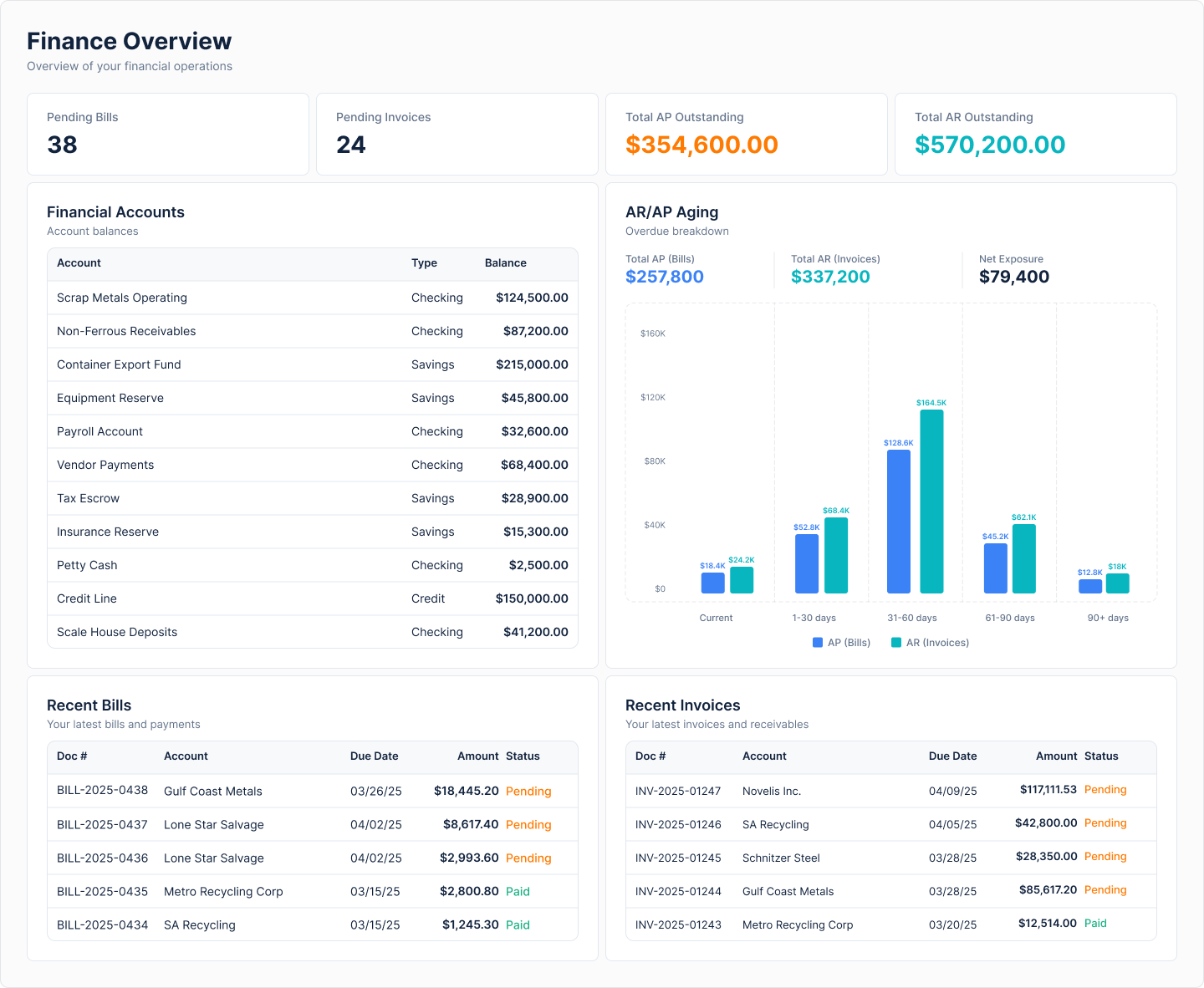Click the $215,000.00 balance value
Image resolution: width=1204 pixels, height=988 pixels.
[x=532, y=364]
